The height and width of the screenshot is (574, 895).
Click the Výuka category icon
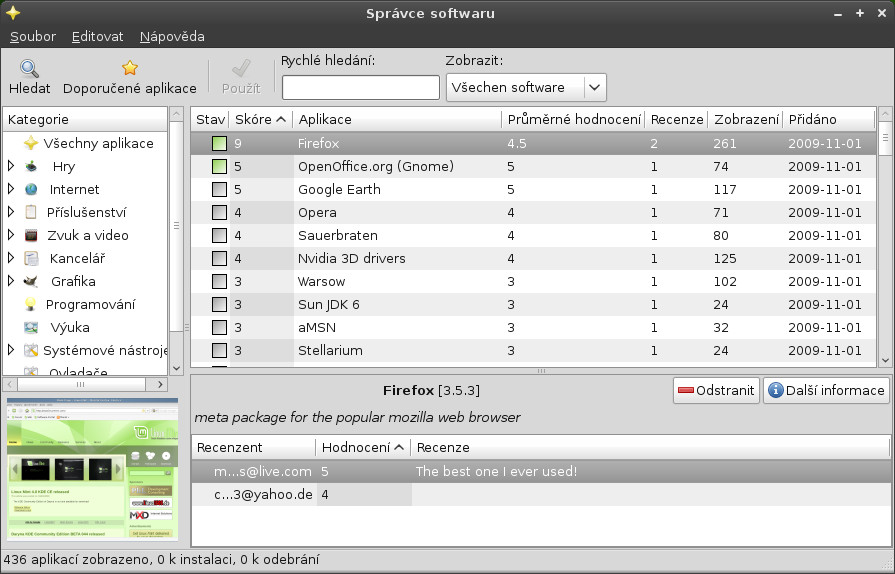pyautogui.click(x=31, y=328)
